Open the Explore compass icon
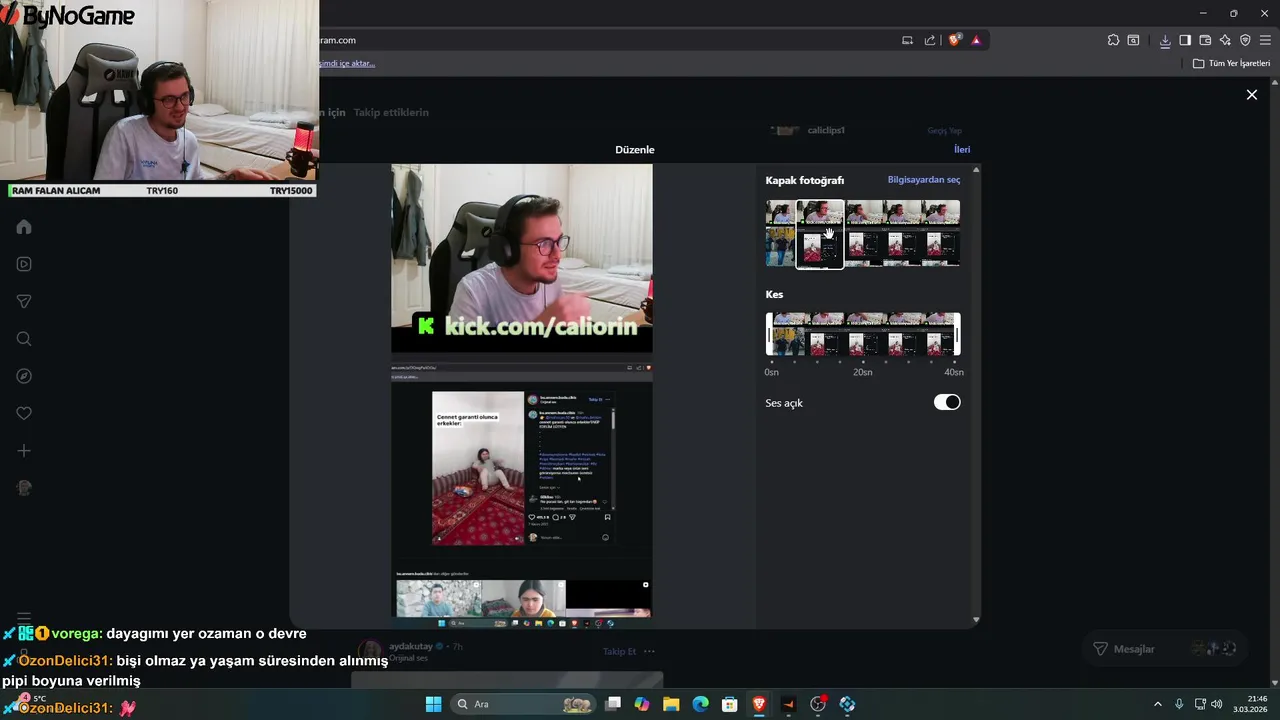Image resolution: width=1280 pixels, height=720 pixels. (24, 376)
